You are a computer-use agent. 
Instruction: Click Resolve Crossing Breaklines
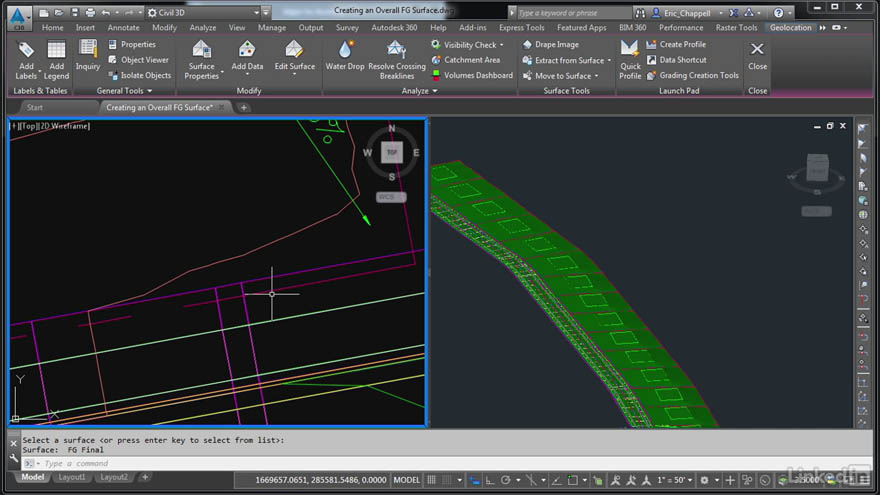click(x=397, y=61)
